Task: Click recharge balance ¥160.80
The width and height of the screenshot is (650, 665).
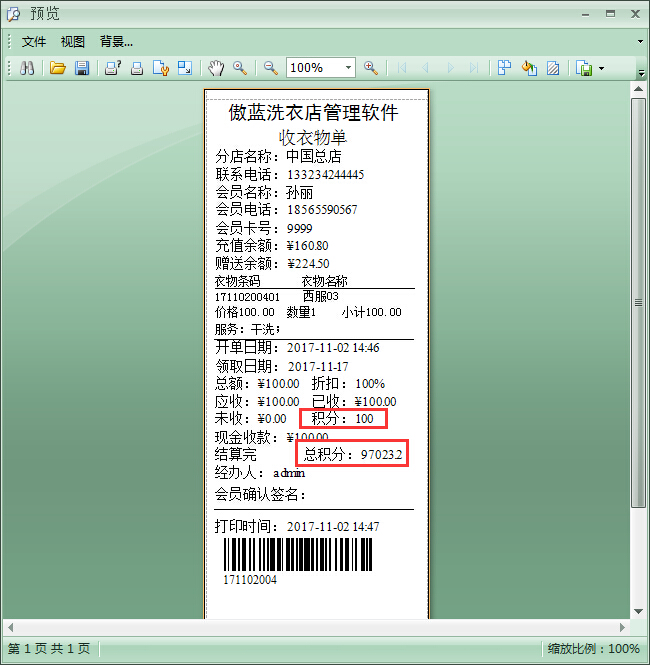Action: (x=308, y=246)
